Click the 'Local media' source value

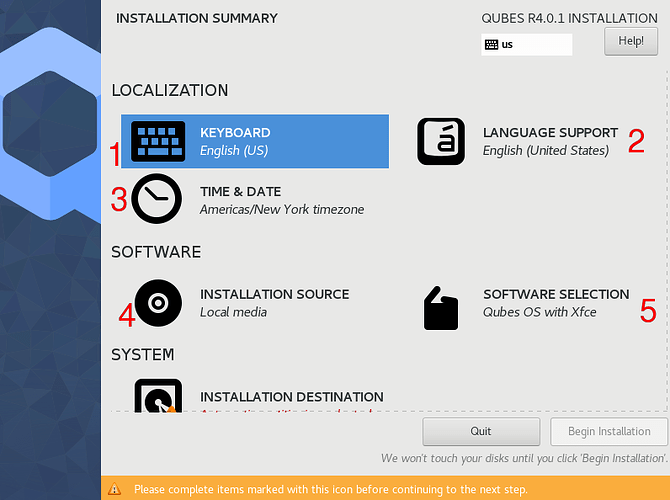tap(233, 312)
